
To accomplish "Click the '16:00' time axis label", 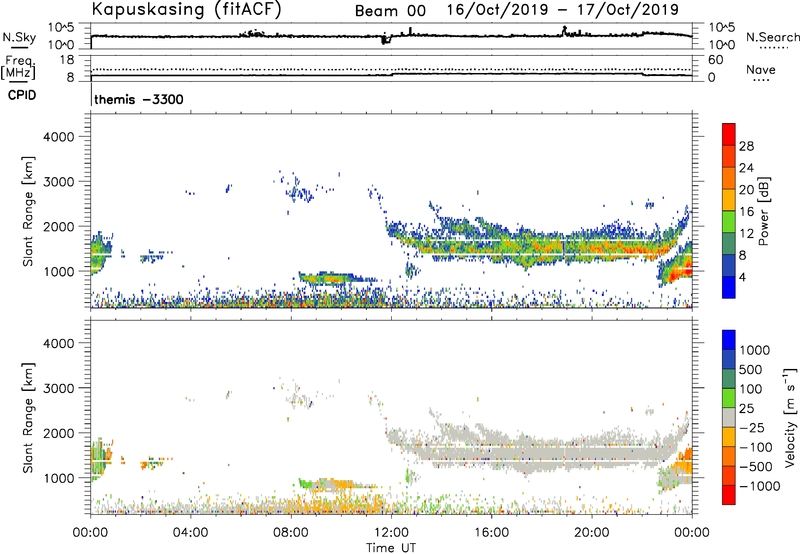I will [491, 533].
